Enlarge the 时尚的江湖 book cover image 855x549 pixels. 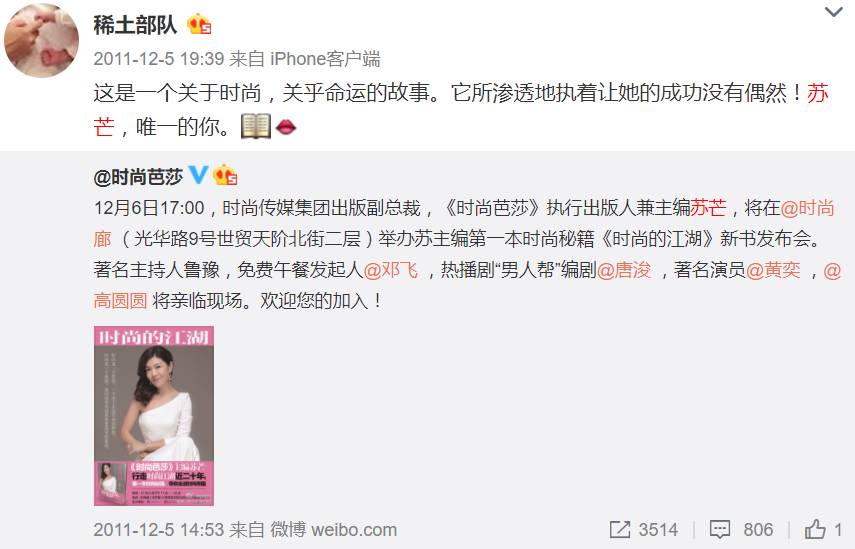coord(154,416)
